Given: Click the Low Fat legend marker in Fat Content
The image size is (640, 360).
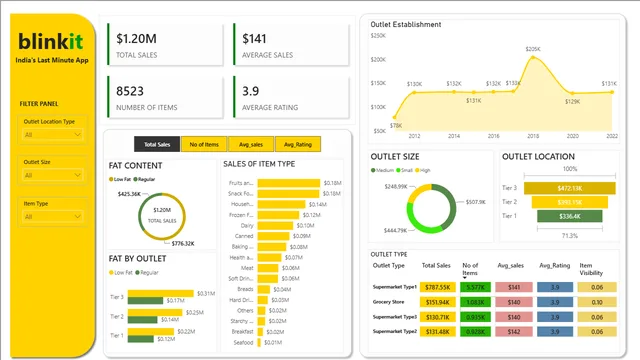Looking at the screenshot, I should [x=111, y=179].
